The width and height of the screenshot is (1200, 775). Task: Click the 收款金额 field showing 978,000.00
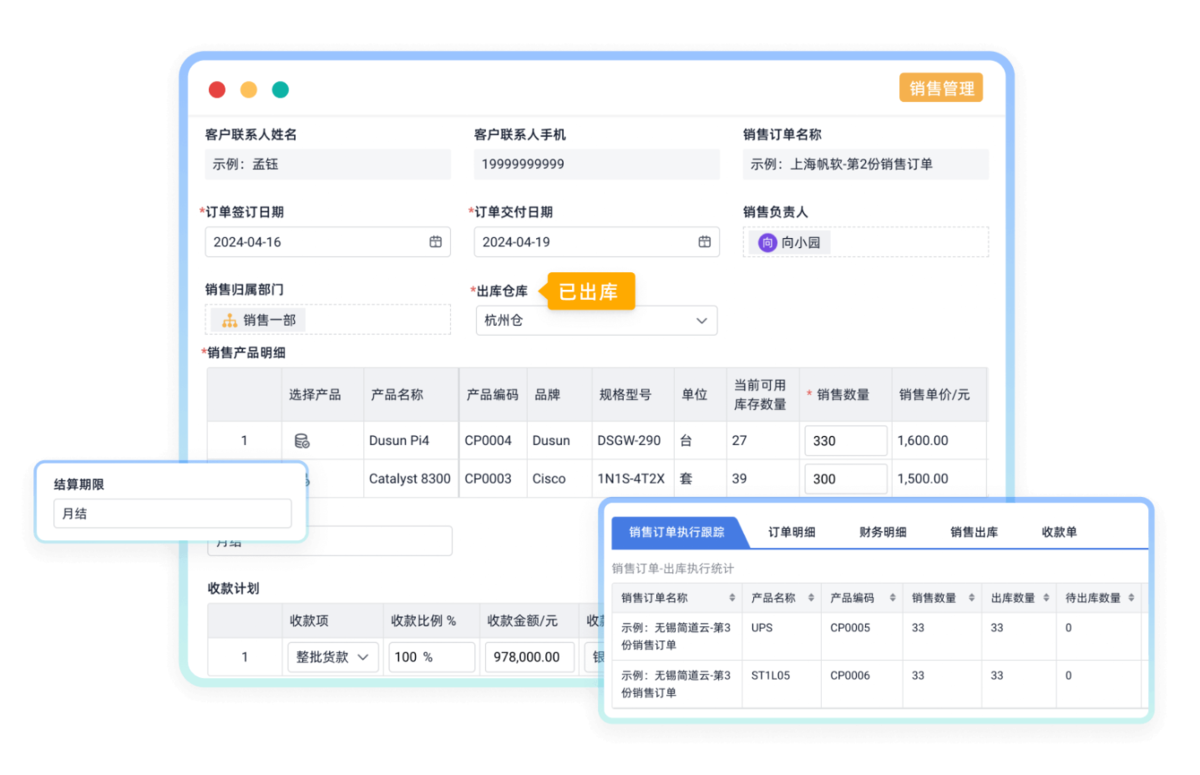click(x=530, y=657)
